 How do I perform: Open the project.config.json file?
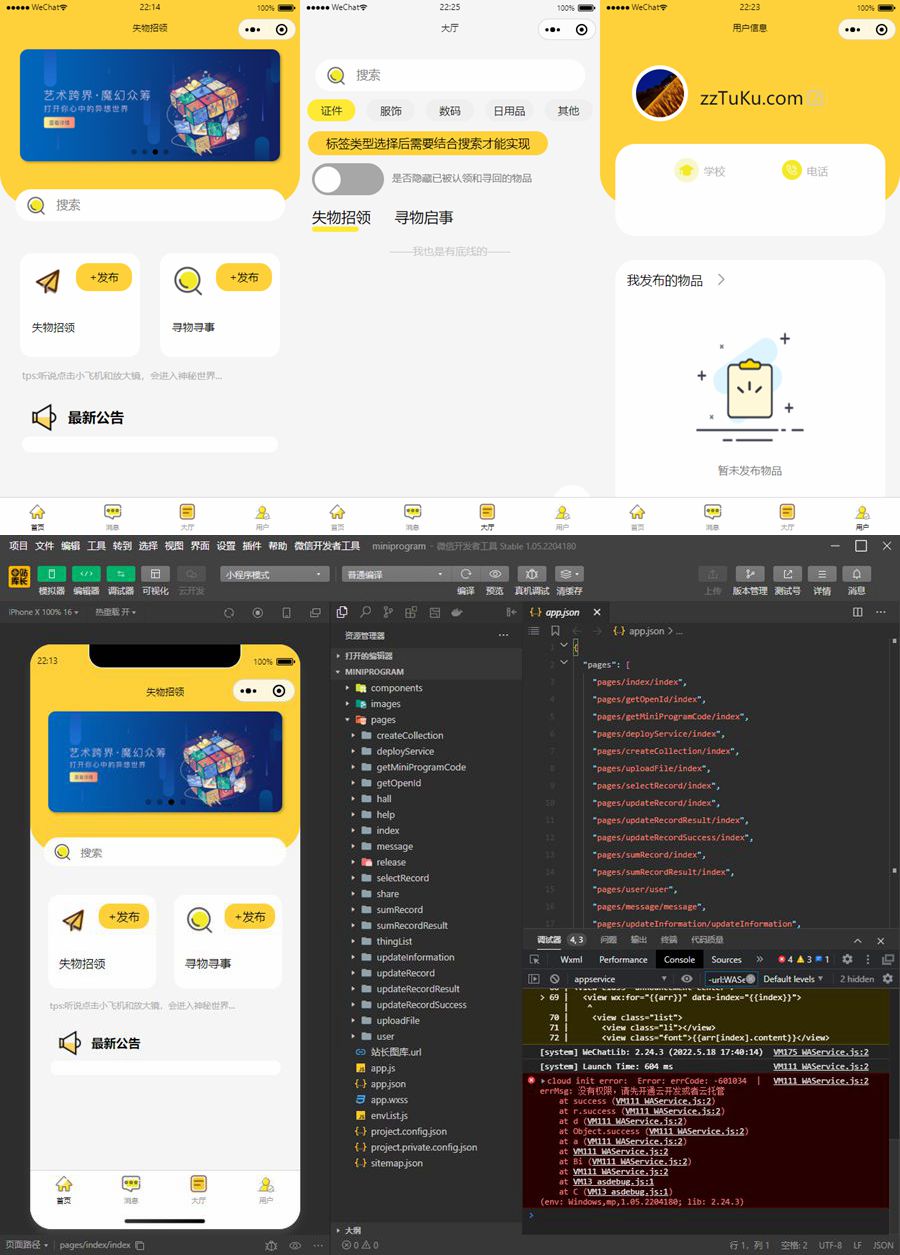(409, 1131)
